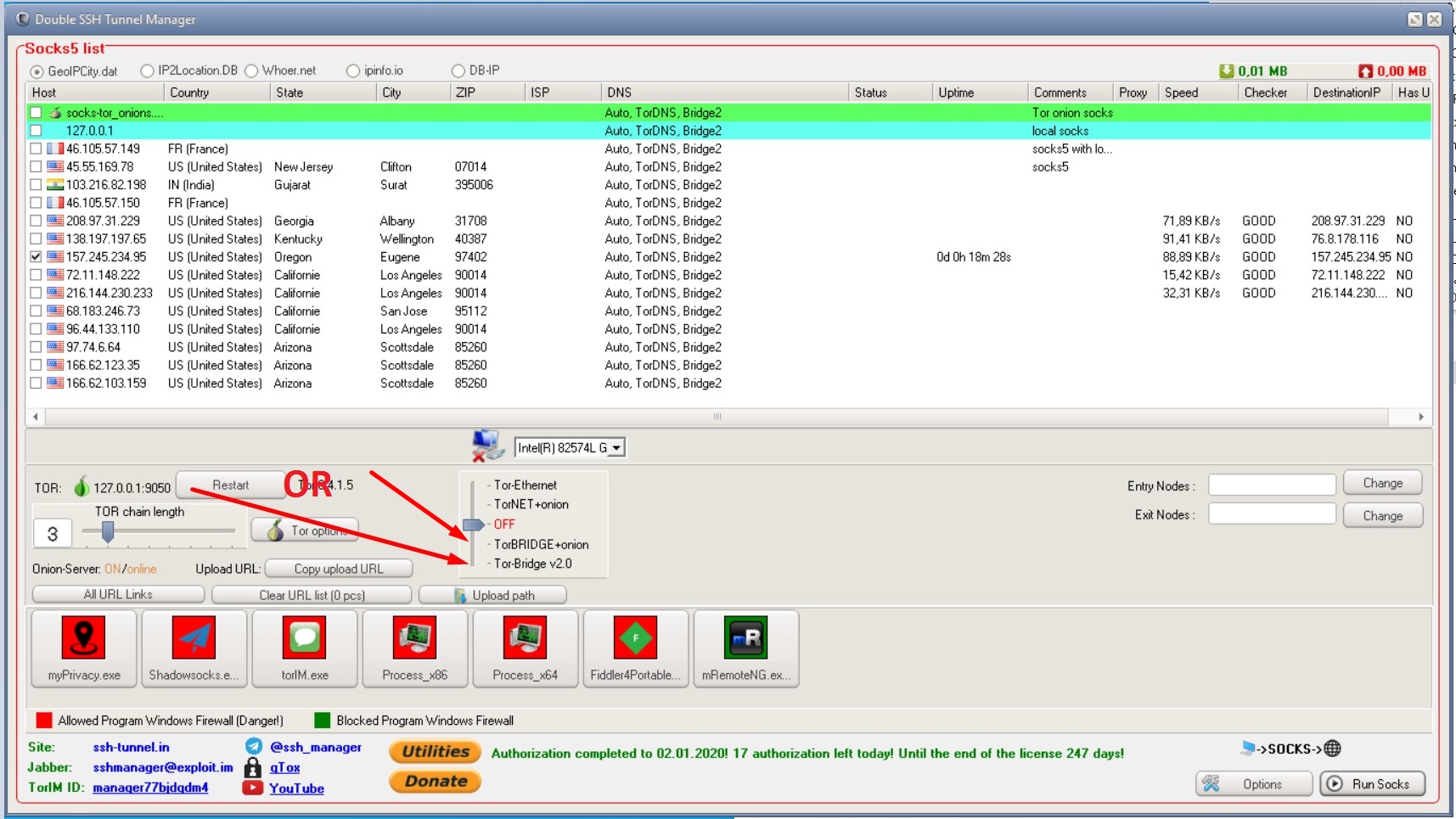Select the Whoer.net radio option

(251, 70)
